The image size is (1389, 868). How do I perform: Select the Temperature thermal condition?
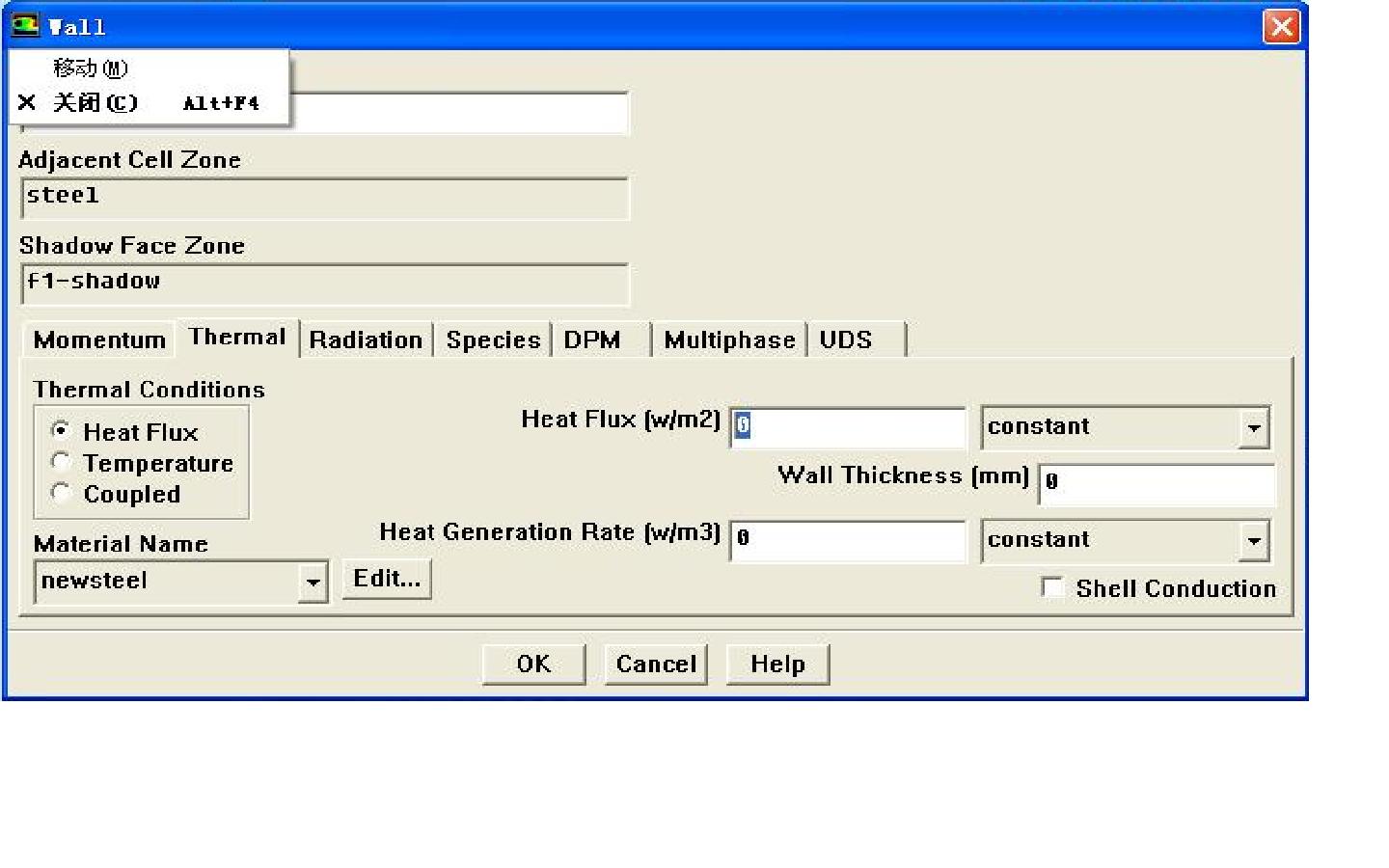(61, 462)
